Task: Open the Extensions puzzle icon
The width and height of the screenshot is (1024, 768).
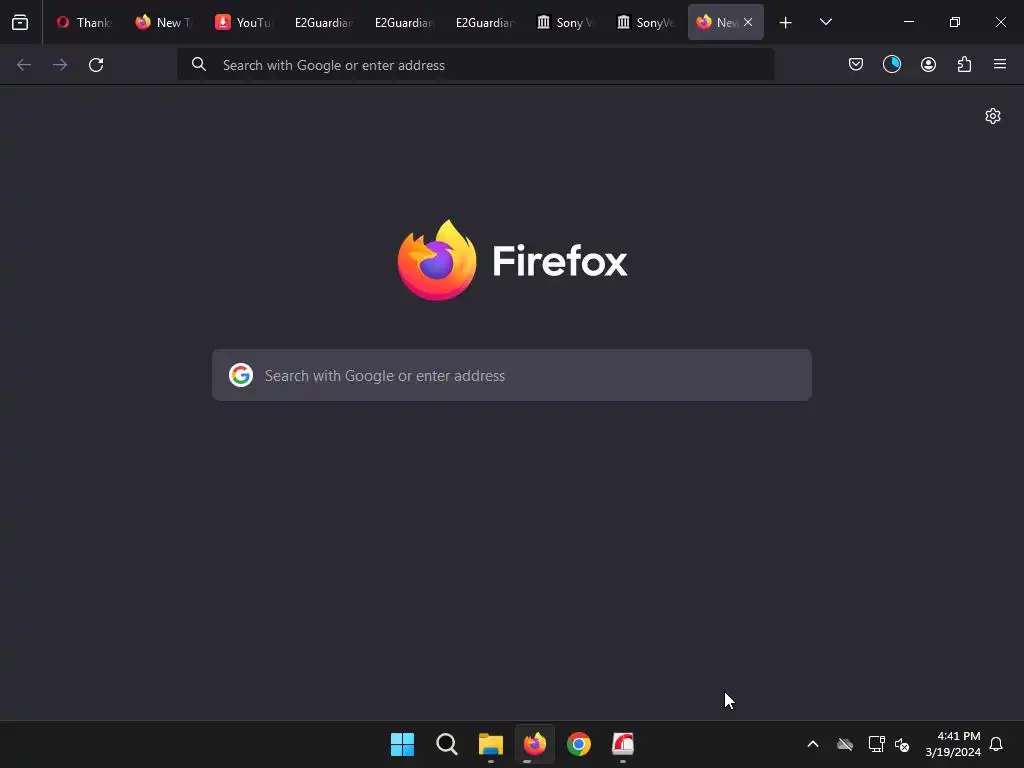Action: click(964, 64)
